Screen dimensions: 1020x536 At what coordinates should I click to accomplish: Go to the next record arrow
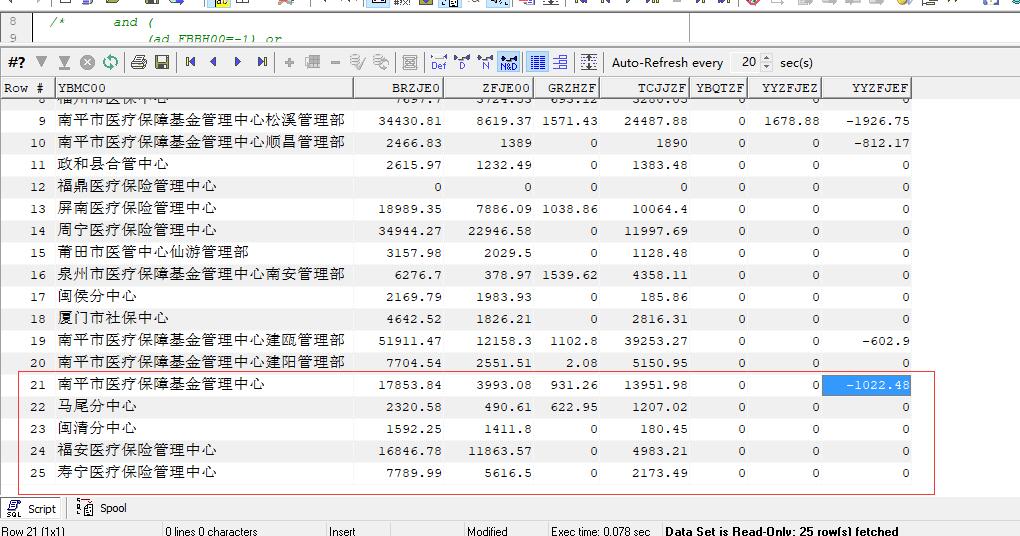[x=237, y=62]
